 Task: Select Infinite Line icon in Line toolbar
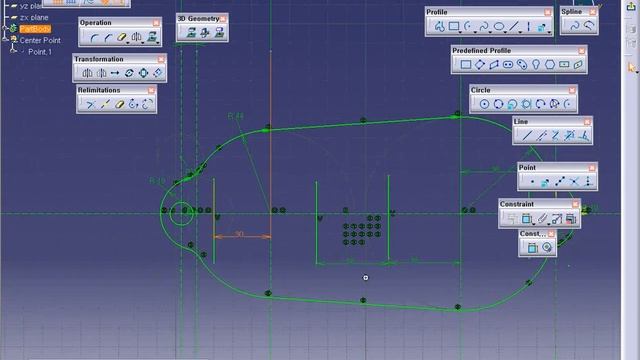[542, 136]
